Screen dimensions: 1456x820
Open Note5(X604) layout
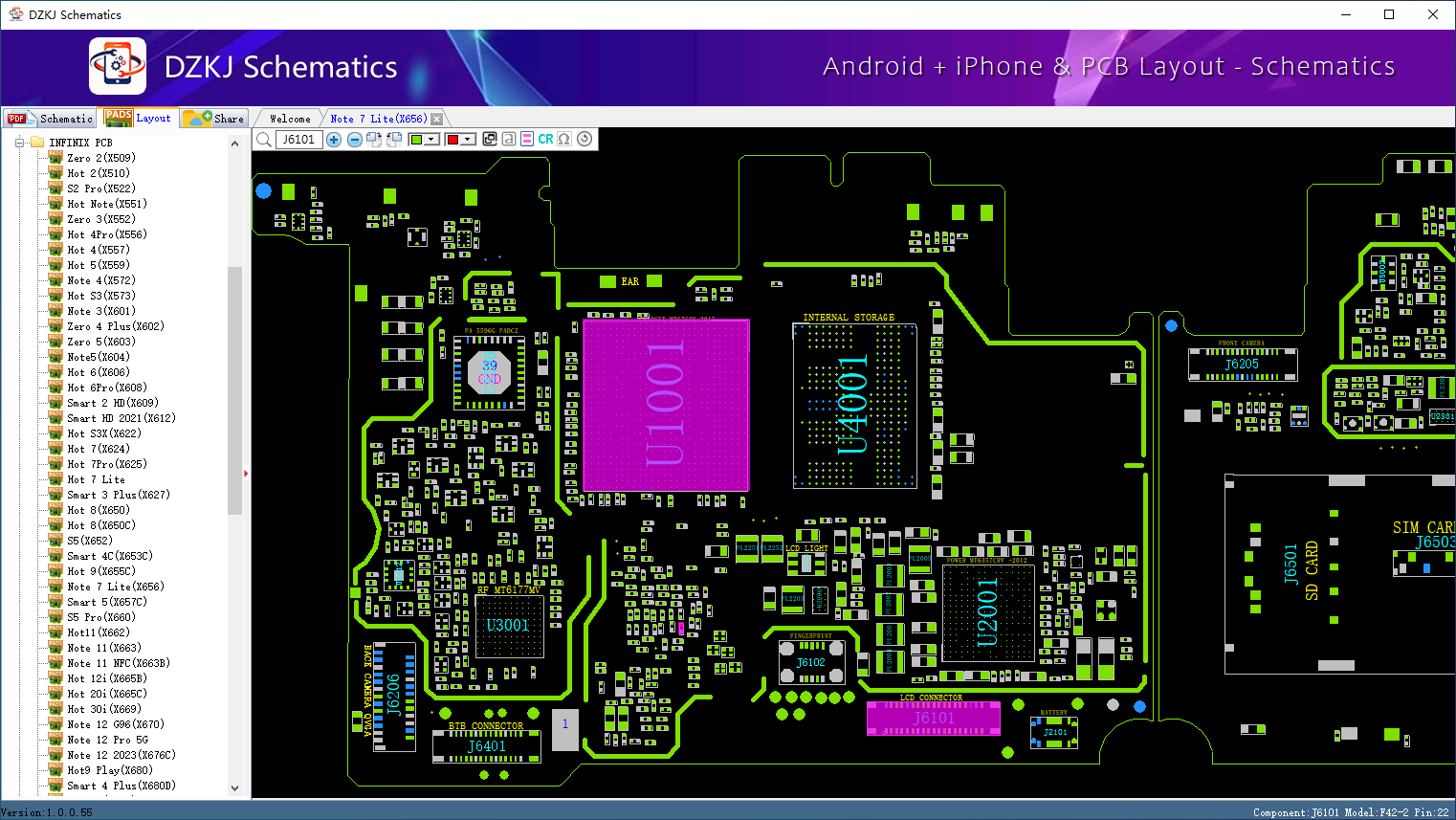click(x=99, y=357)
